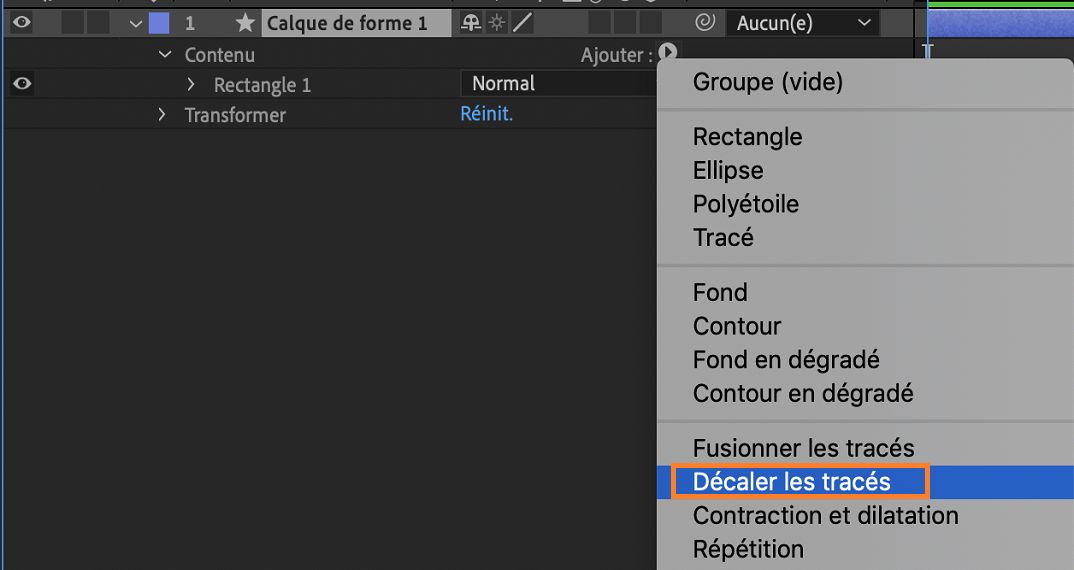The width and height of the screenshot is (1074, 570).
Task: Toggle the shy switch (anchor icon)
Action: pos(471,22)
